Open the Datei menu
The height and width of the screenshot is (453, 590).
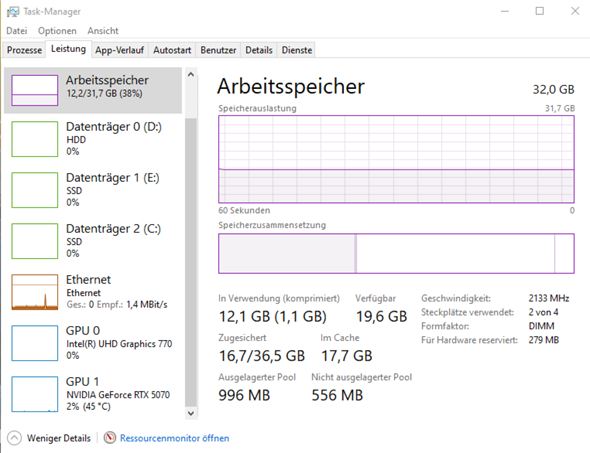coord(17,31)
